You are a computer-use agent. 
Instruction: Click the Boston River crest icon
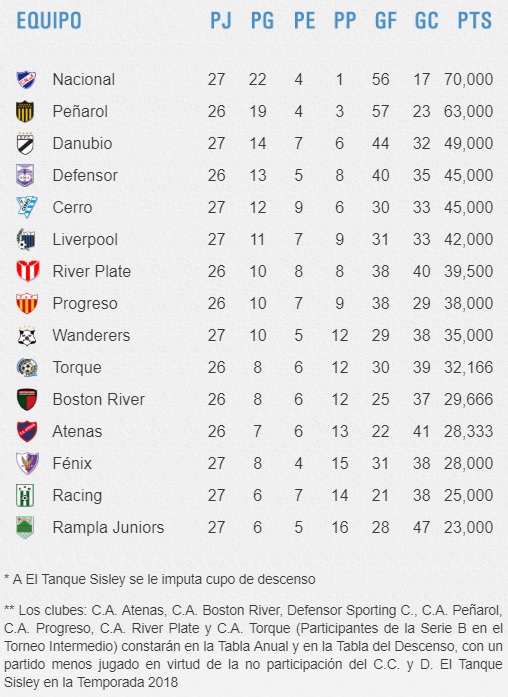(x=26, y=399)
